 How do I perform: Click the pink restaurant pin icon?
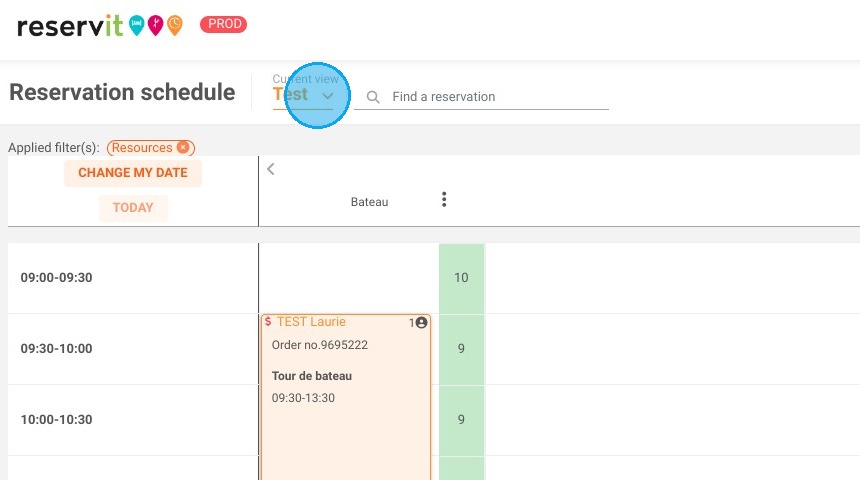[x=156, y=25]
